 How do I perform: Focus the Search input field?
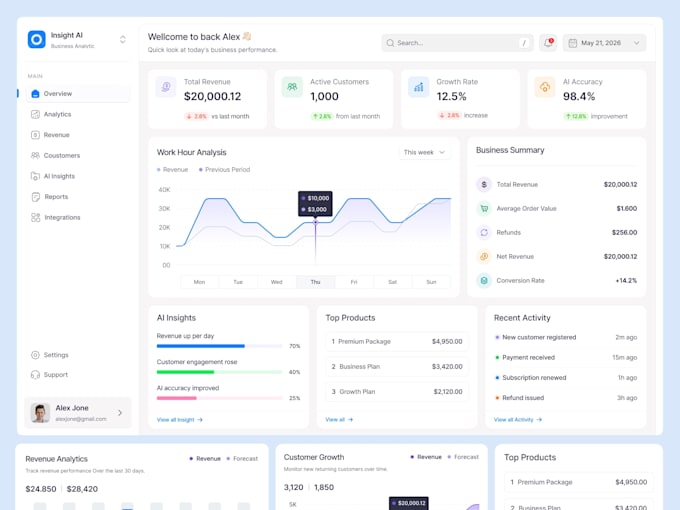click(x=457, y=43)
